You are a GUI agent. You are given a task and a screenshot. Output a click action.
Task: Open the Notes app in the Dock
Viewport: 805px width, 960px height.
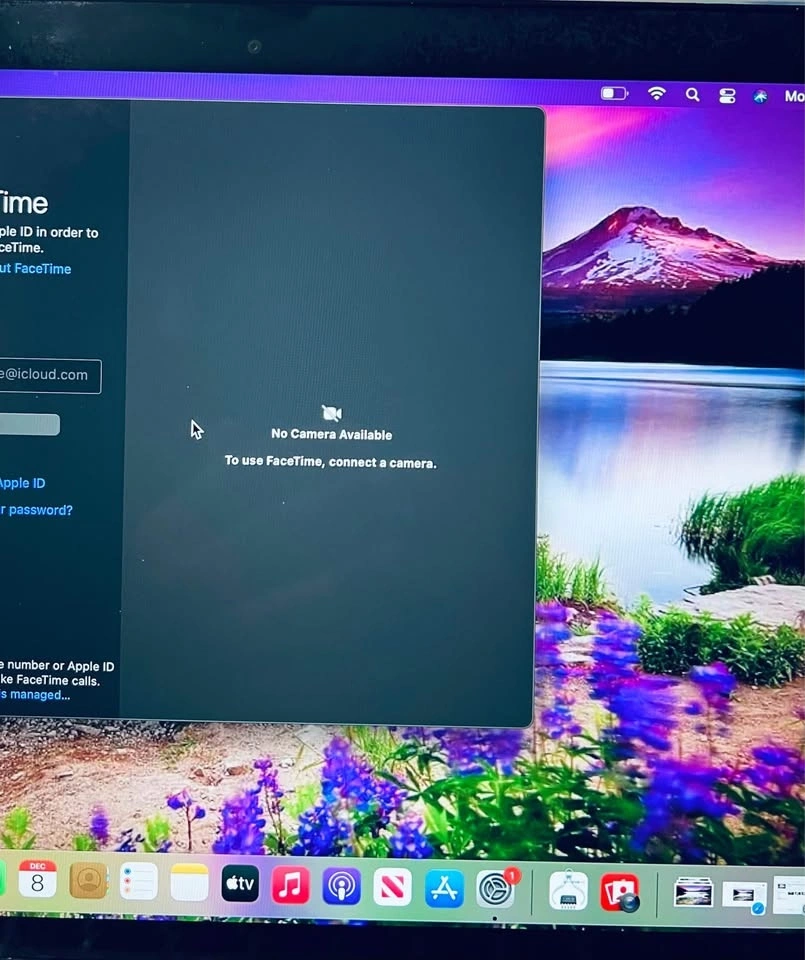[x=189, y=884]
